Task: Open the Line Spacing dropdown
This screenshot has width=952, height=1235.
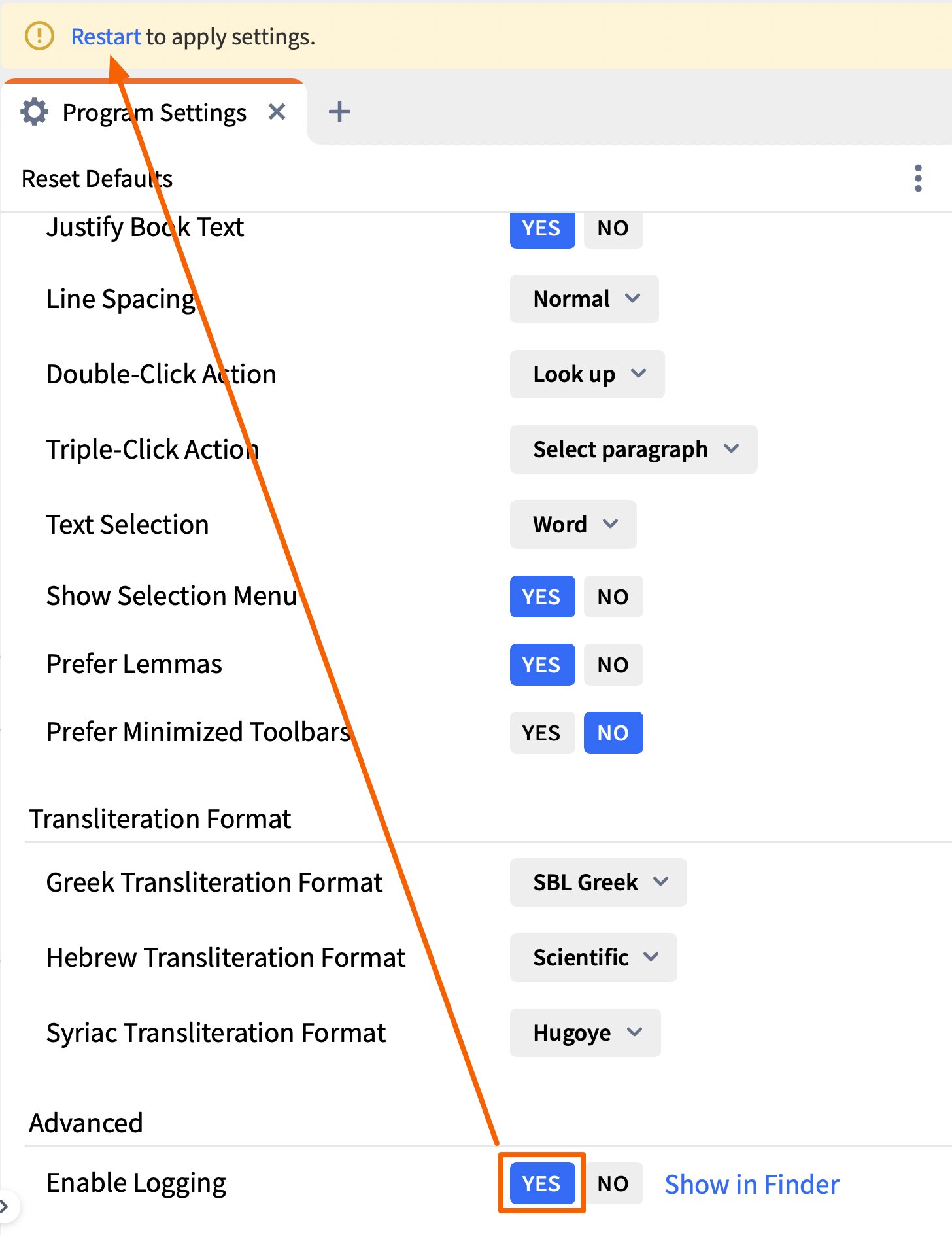Action: 584,299
